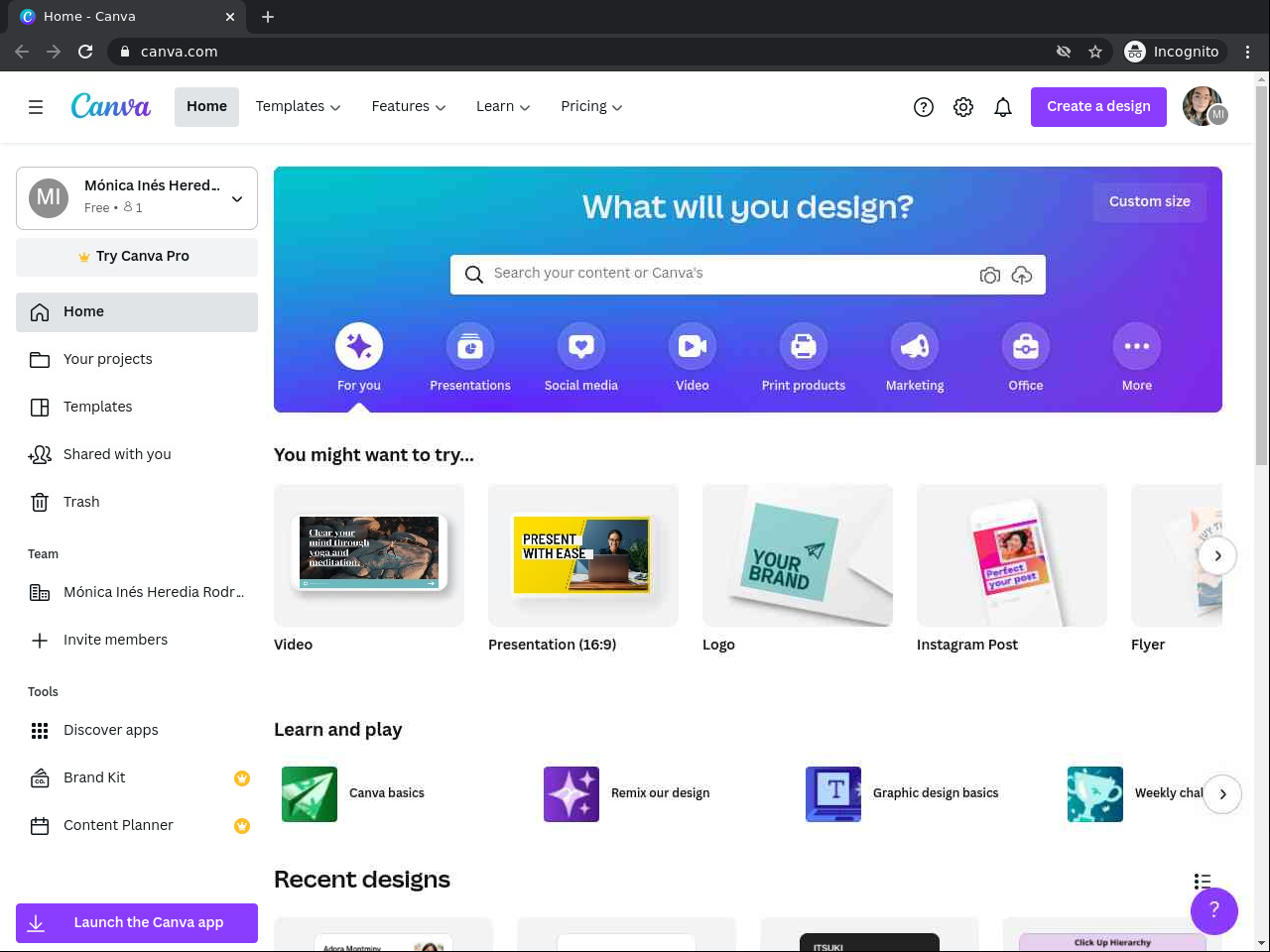The height and width of the screenshot is (952, 1270).
Task: Select the Marketing category icon
Action: coord(915,346)
